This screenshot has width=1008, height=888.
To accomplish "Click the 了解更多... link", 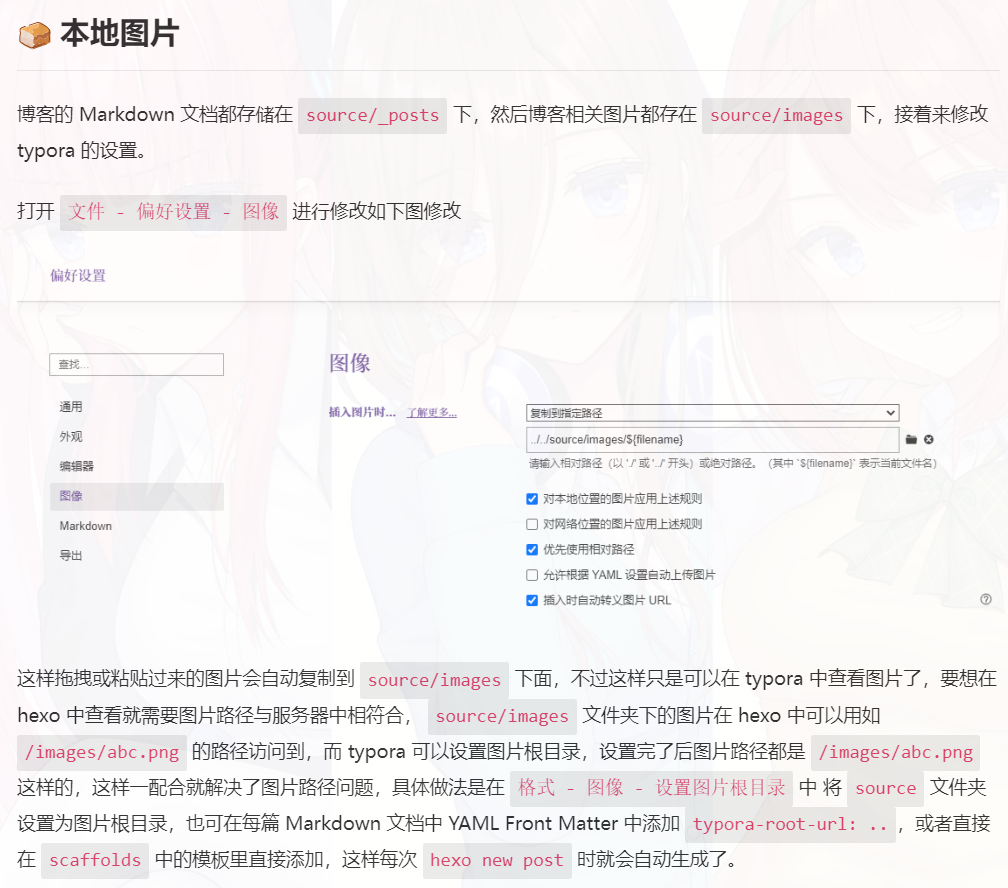I will [x=431, y=412].
